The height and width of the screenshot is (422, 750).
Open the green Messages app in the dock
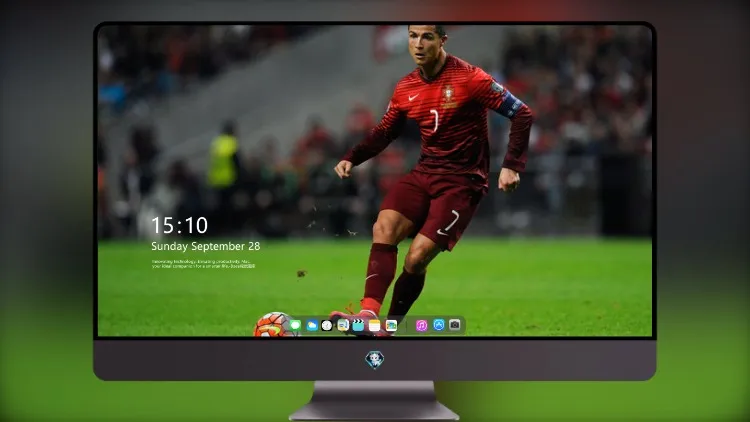[295, 325]
